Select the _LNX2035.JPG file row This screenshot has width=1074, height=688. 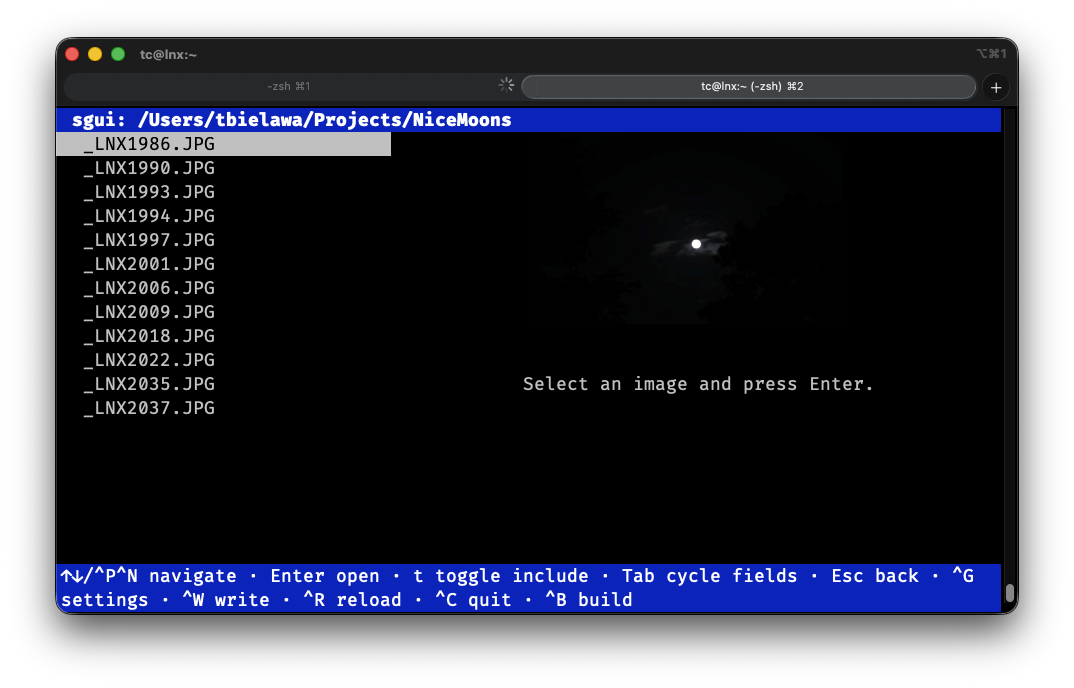point(223,384)
